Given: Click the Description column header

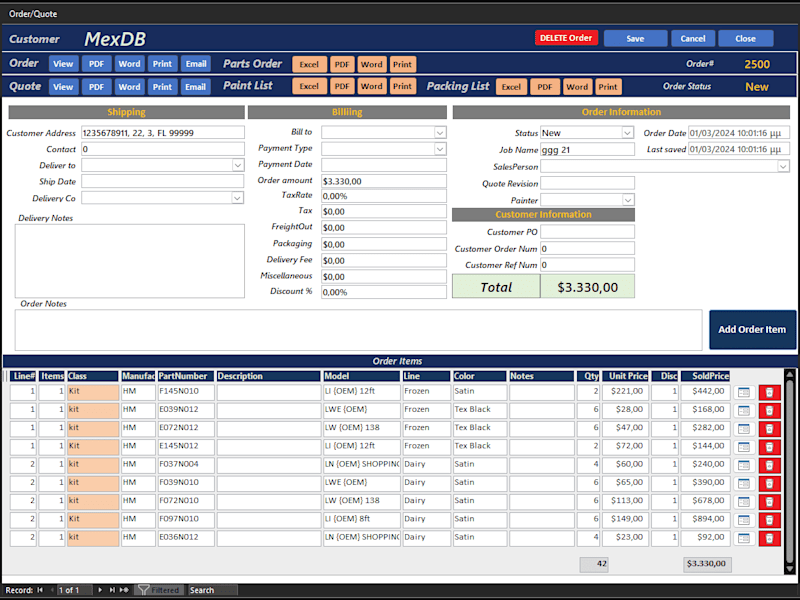Looking at the screenshot, I should click(268, 376).
